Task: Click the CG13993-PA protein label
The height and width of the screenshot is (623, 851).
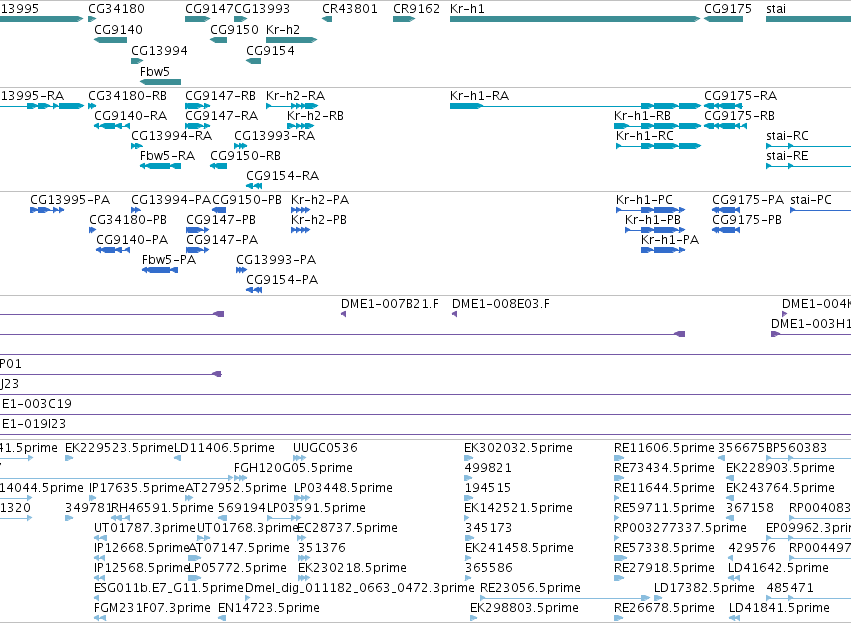Action: tap(276, 260)
